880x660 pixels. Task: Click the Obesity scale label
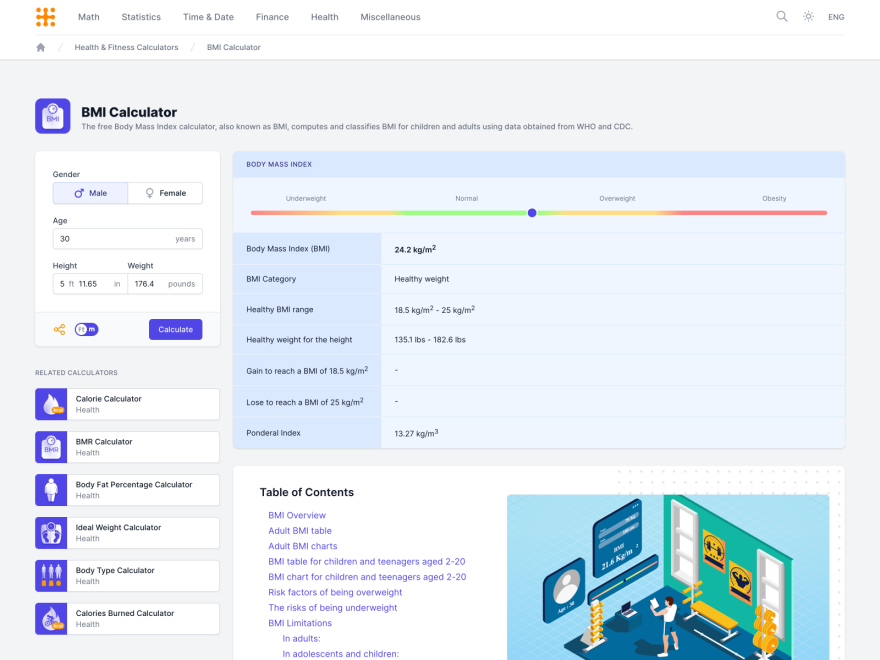click(774, 199)
